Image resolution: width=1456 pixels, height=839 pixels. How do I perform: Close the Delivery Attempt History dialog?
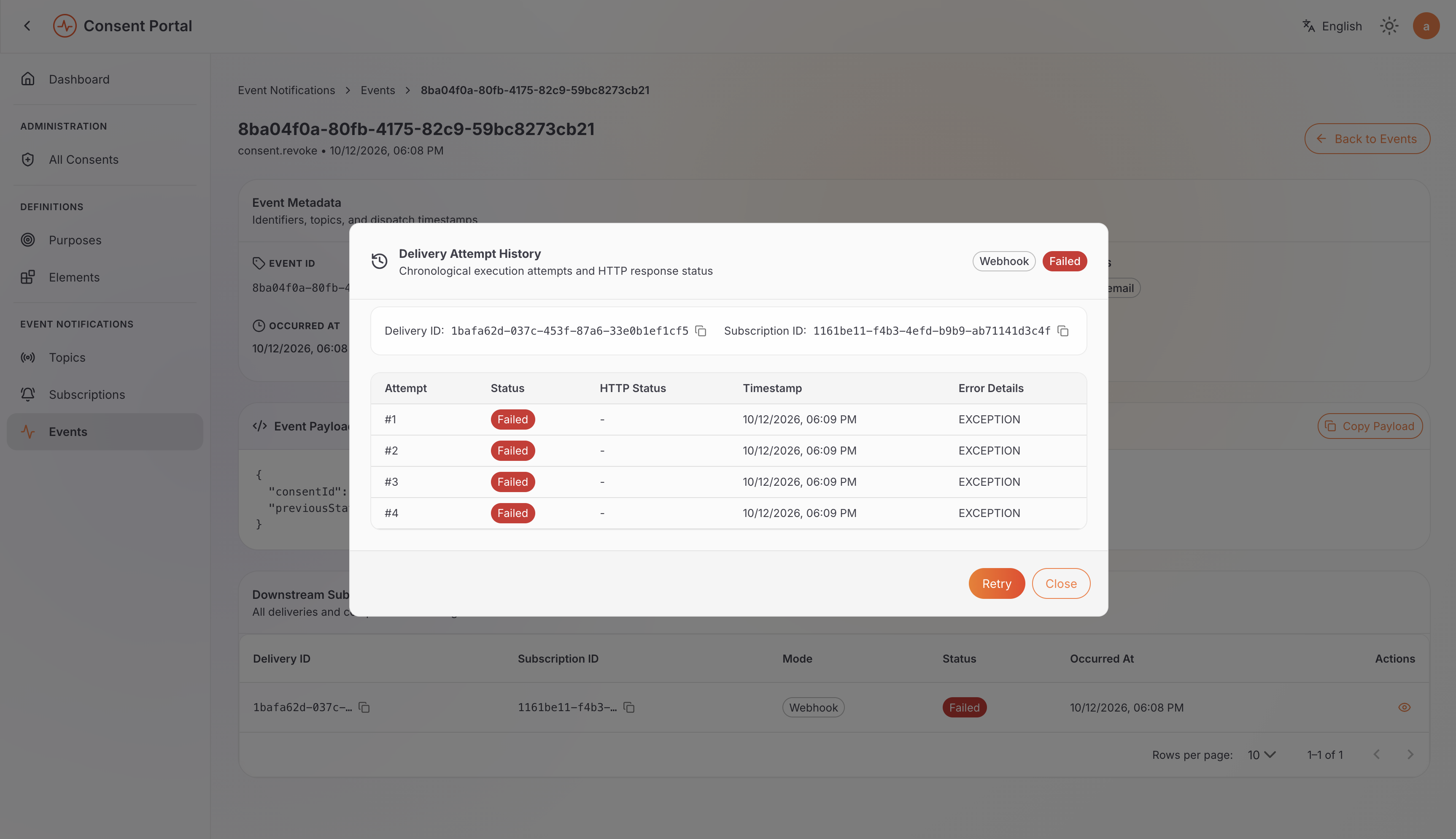coord(1061,584)
